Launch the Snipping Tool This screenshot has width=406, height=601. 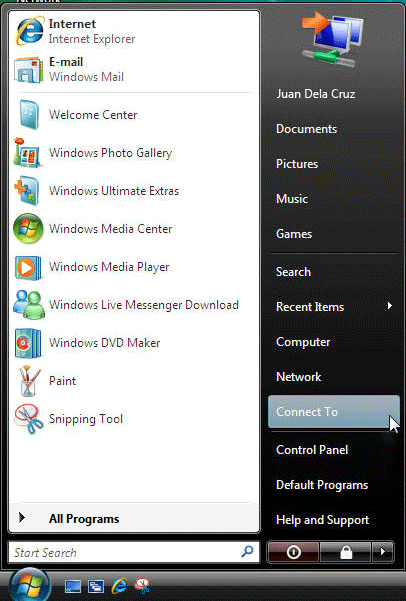tap(133, 419)
